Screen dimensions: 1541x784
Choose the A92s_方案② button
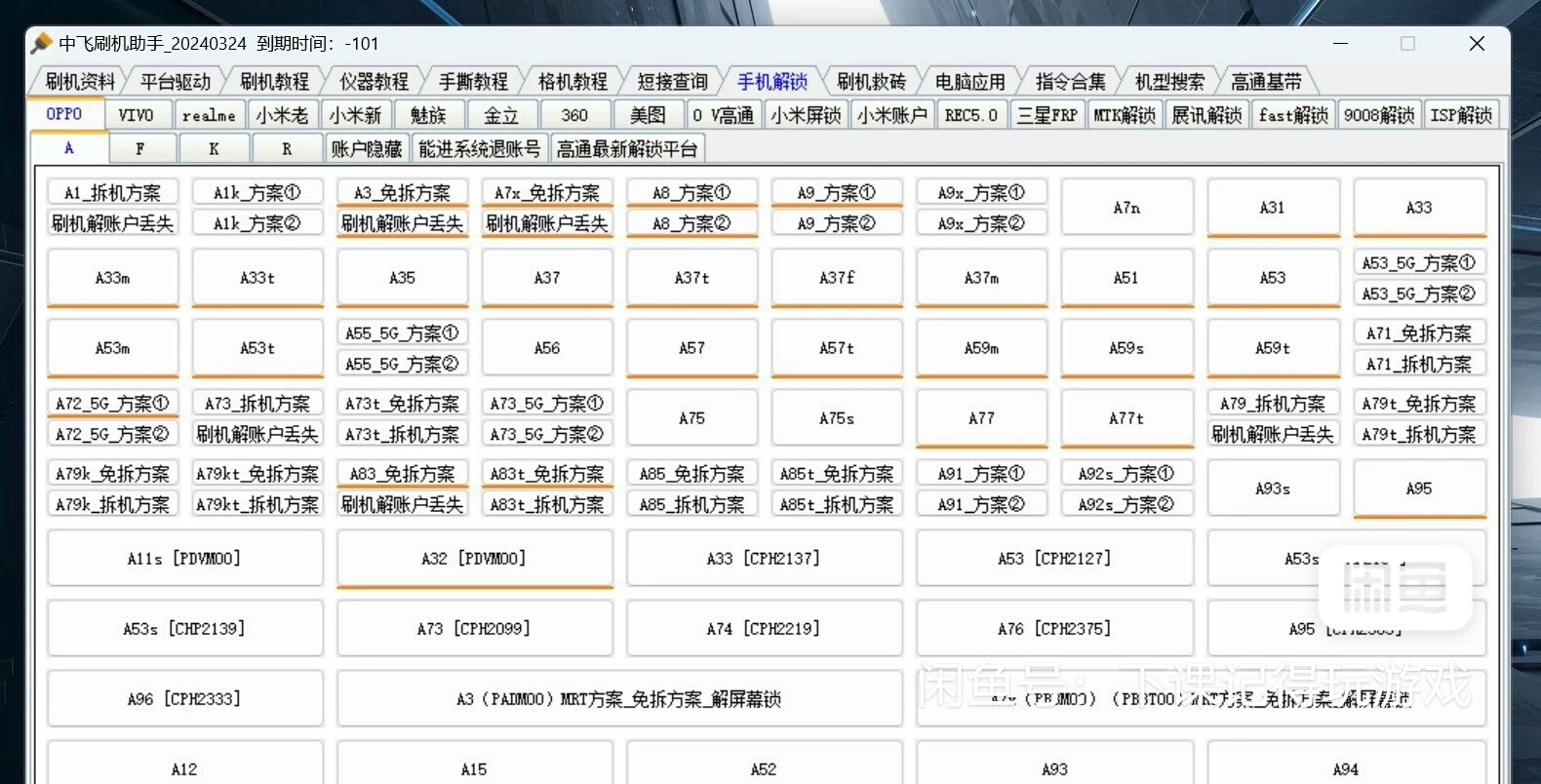coord(1126,504)
